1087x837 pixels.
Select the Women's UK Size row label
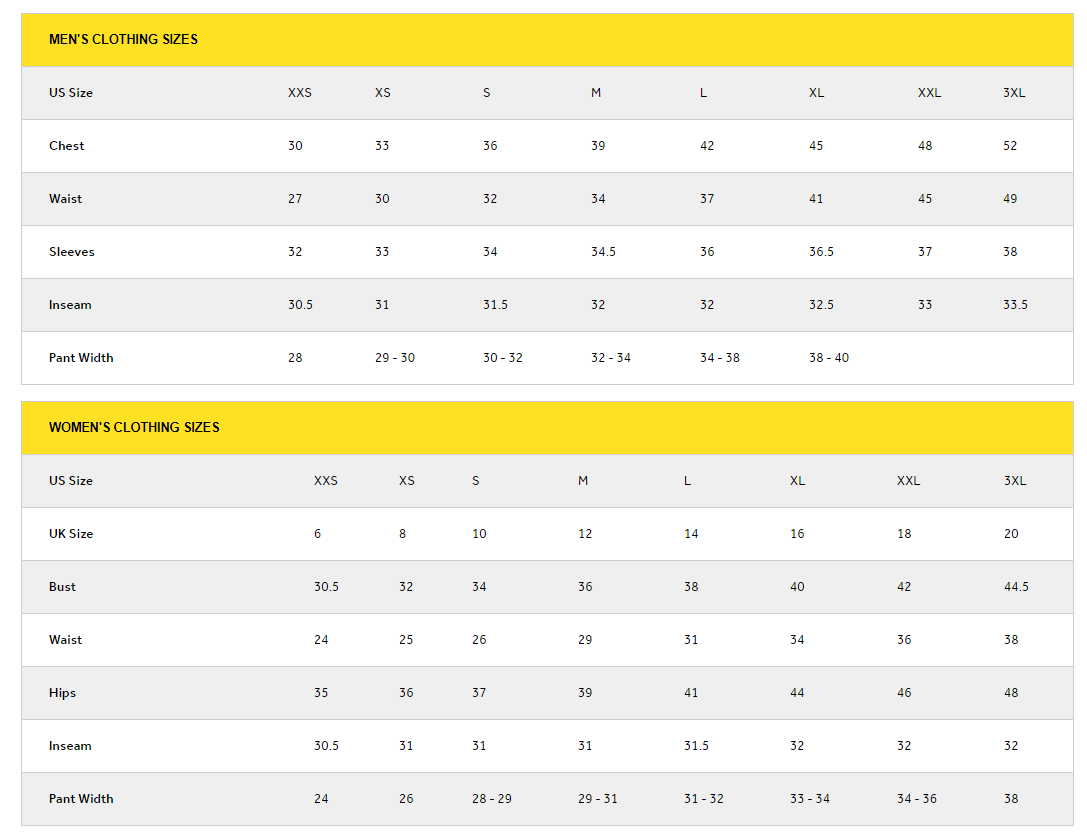click(x=71, y=534)
